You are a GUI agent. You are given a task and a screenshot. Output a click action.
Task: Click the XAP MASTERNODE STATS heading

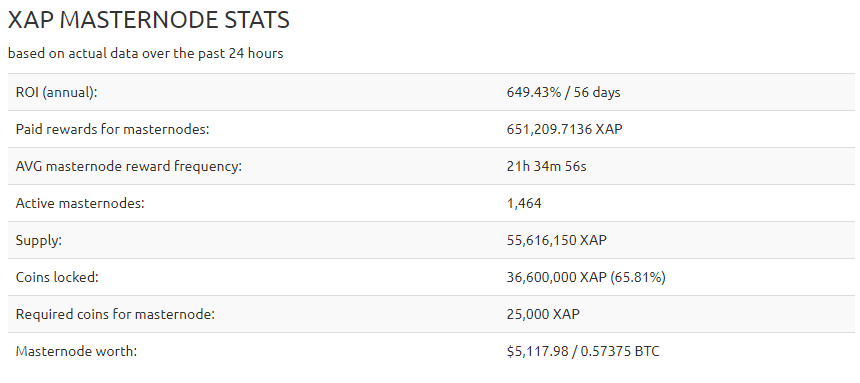[x=149, y=20]
